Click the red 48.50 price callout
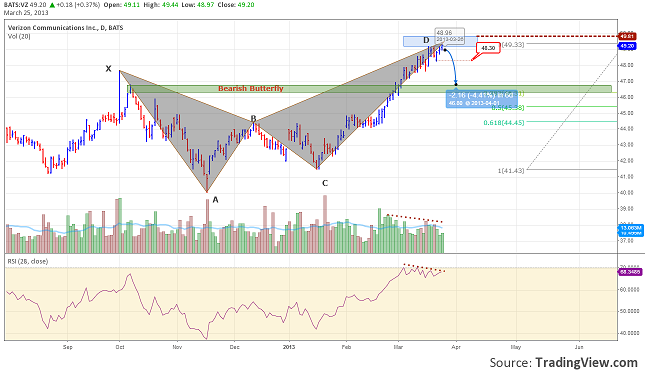The image size is (645, 376). click(x=488, y=48)
